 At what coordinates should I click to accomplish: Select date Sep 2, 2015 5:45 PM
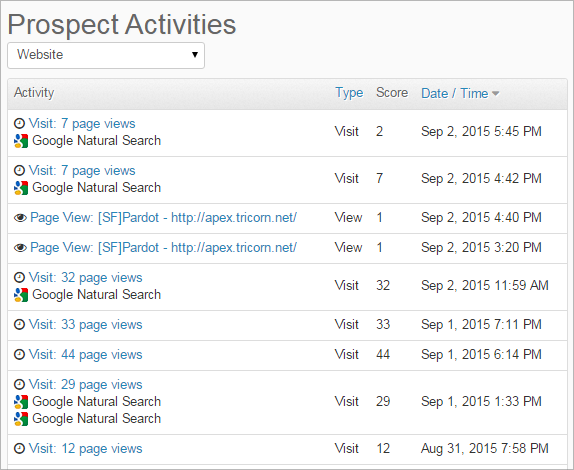(481, 131)
